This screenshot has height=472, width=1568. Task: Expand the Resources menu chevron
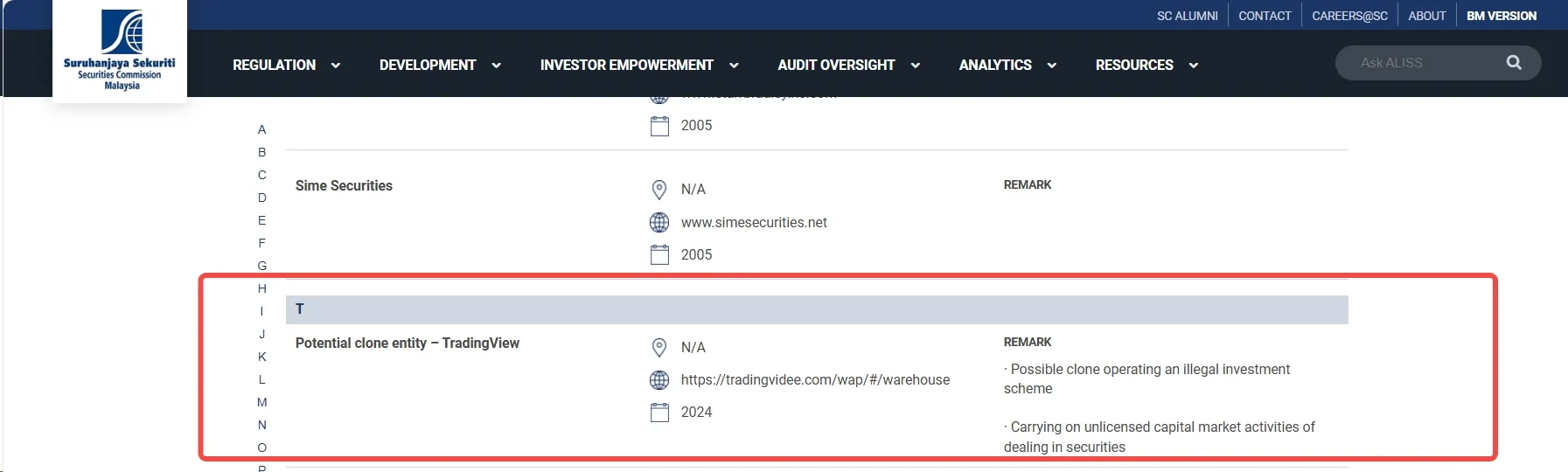[x=1194, y=66]
